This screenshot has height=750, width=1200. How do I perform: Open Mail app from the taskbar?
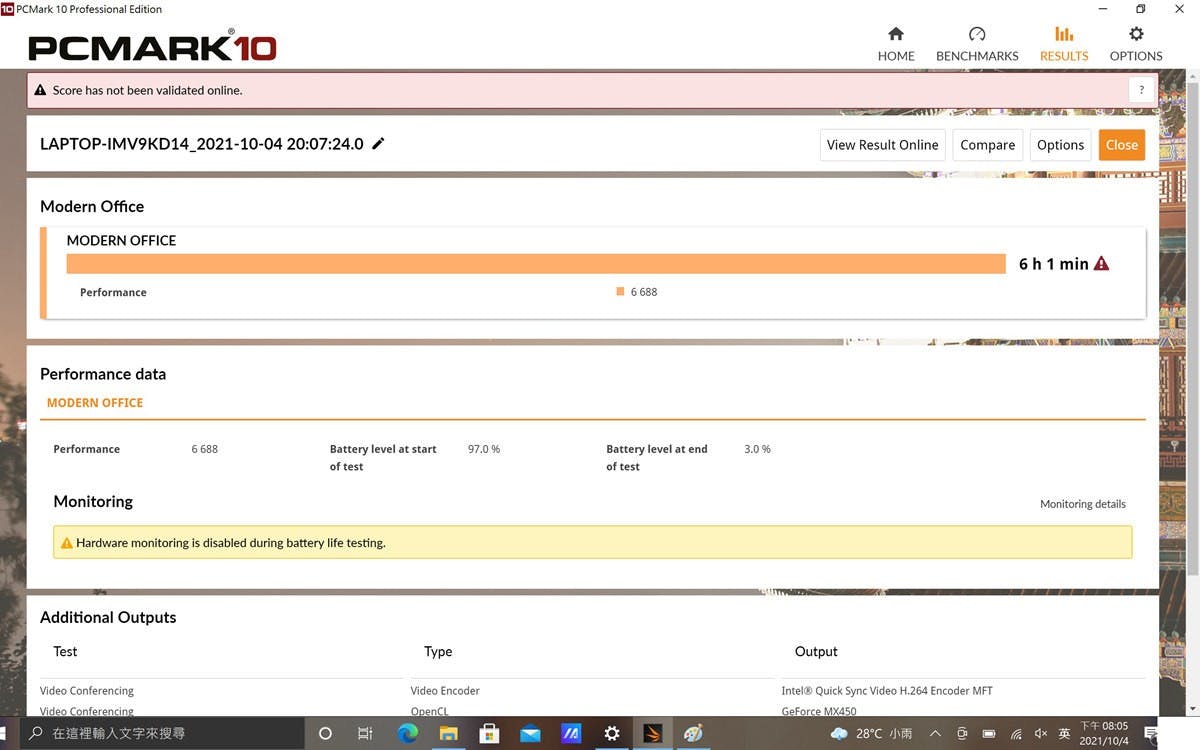[x=530, y=733]
